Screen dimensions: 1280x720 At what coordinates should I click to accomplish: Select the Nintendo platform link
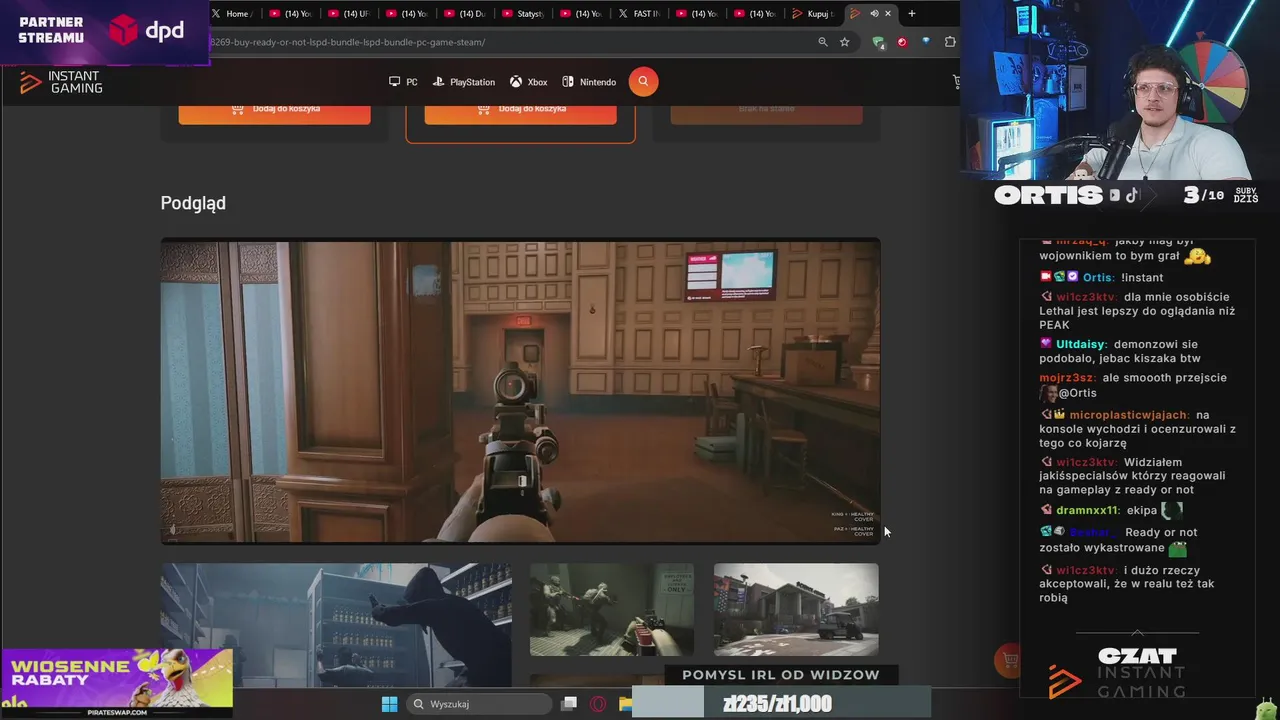pos(589,82)
